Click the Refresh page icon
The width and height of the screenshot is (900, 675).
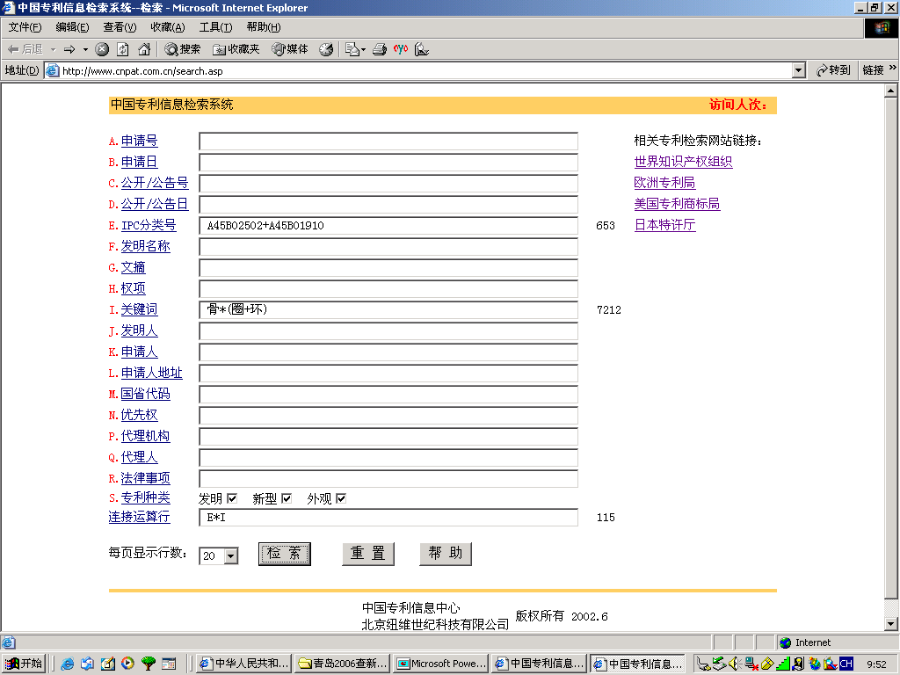pyautogui.click(x=123, y=49)
